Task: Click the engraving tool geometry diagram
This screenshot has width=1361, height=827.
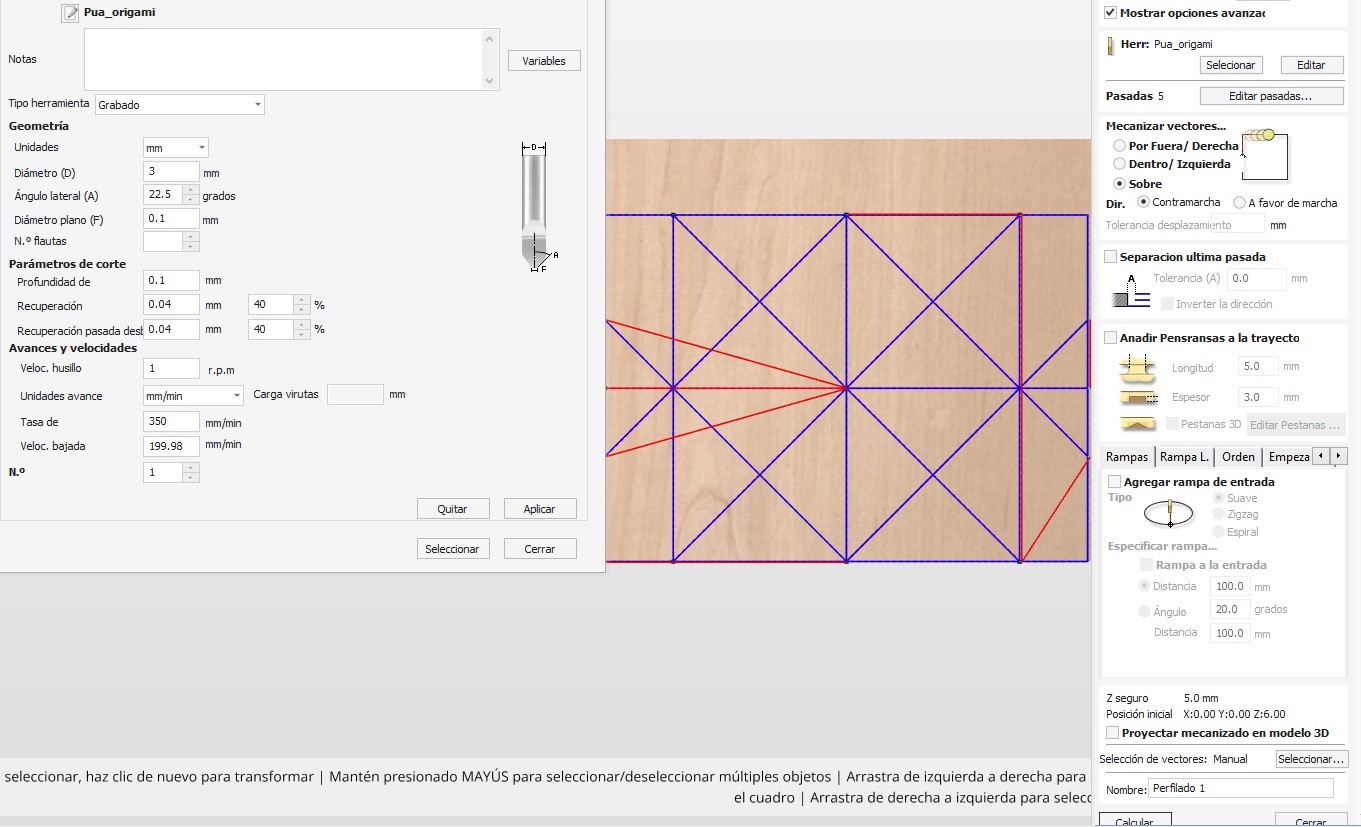Action: click(x=537, y=207)
